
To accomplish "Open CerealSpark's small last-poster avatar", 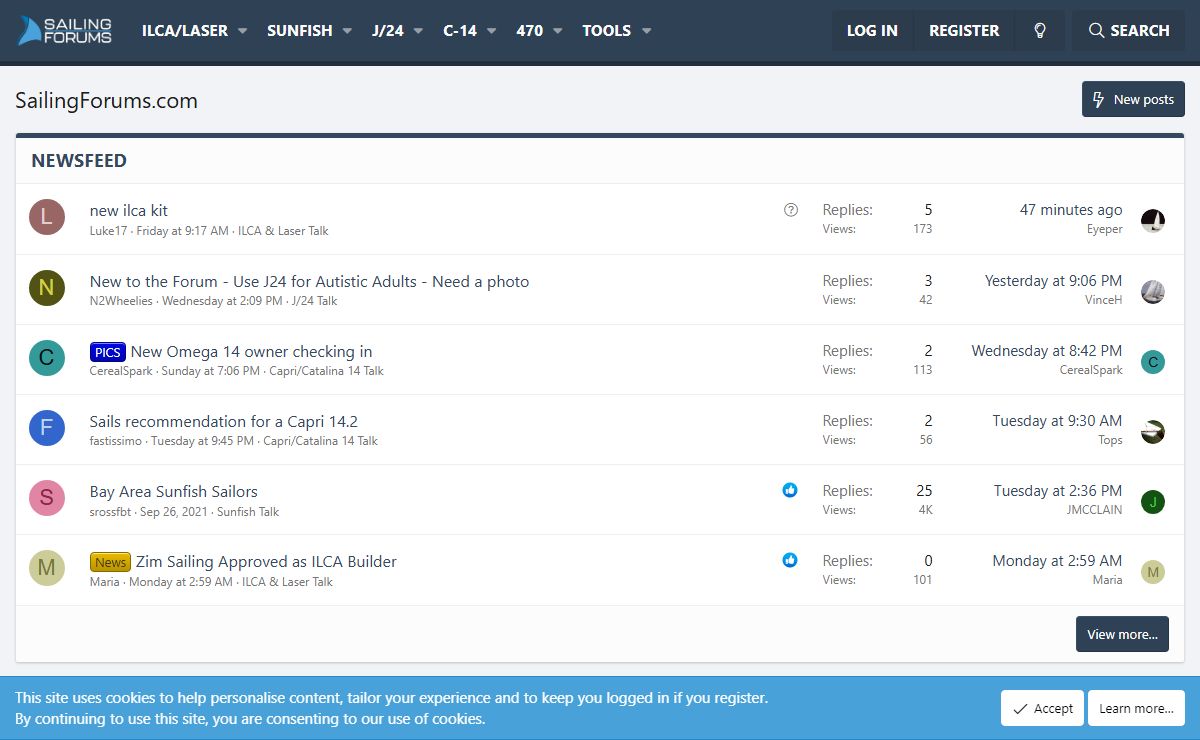I will (1153, 362).
